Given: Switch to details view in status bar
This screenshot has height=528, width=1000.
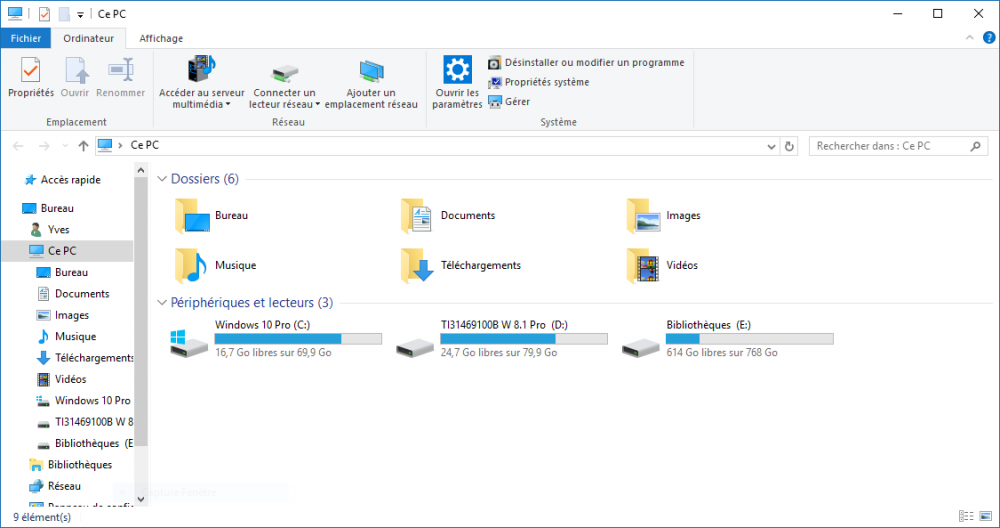Looking at the screenshot, I should pos(966,517).
